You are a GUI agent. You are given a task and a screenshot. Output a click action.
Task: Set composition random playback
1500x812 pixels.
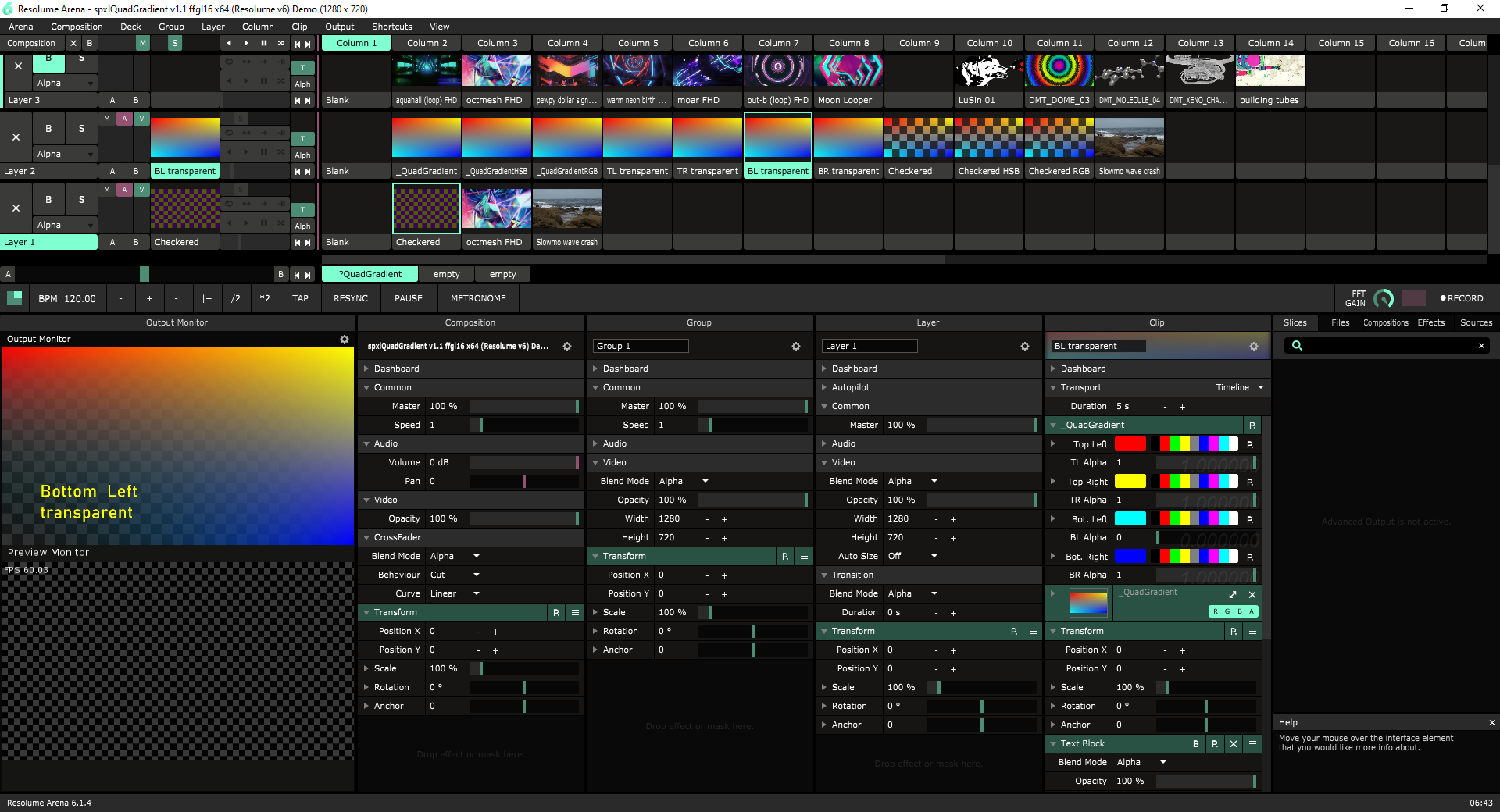point(280,44)
